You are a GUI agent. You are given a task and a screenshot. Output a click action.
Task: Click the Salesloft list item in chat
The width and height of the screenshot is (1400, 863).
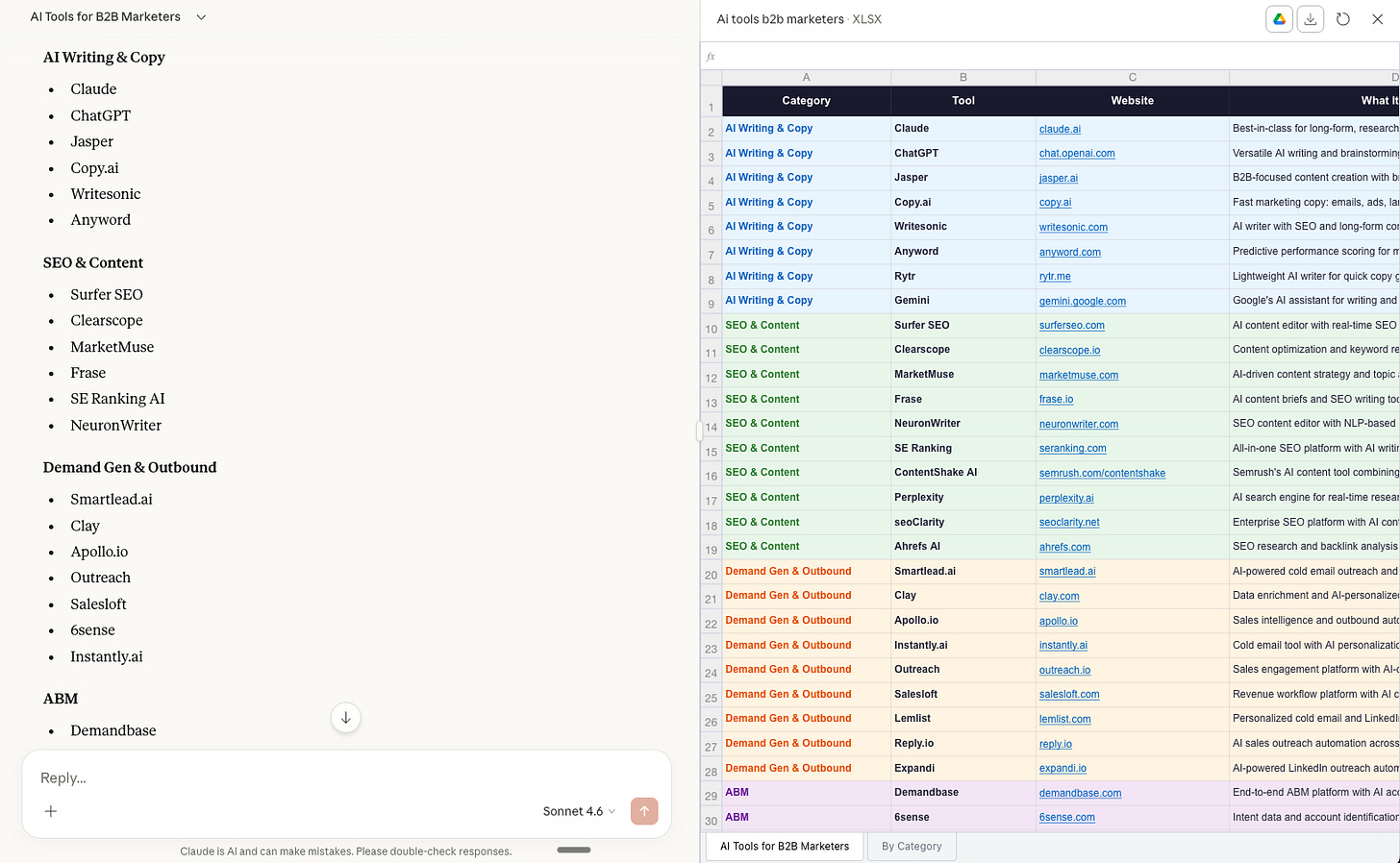pos(98,604)
